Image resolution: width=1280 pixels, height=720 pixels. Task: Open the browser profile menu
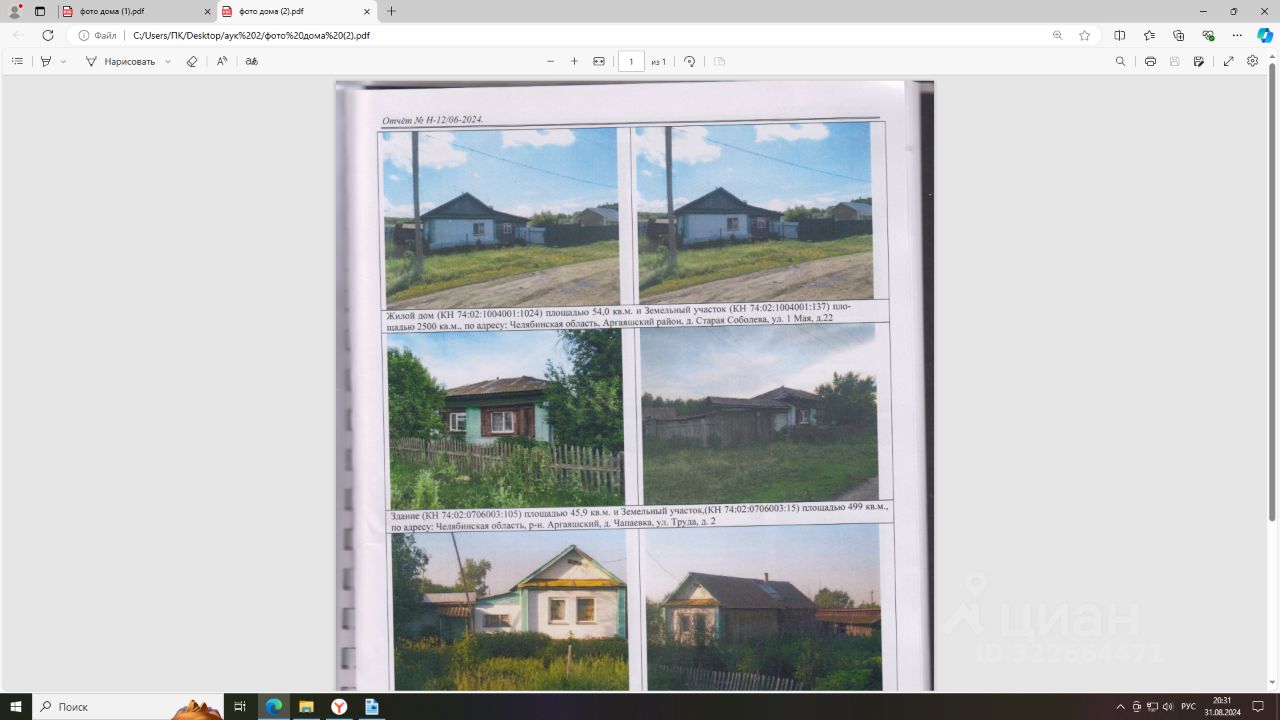point(15,11)
